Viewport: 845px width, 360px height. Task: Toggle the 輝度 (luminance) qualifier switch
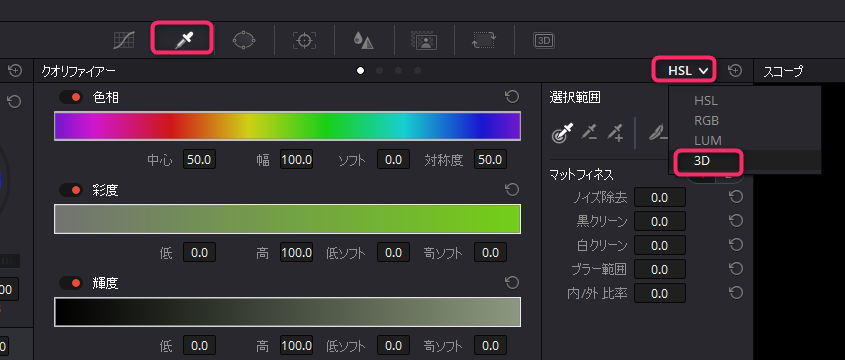point(71,283)
